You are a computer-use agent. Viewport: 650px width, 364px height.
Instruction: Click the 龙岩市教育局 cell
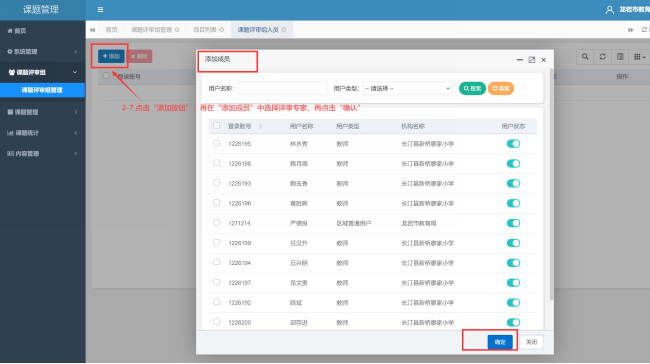(419, 223)
